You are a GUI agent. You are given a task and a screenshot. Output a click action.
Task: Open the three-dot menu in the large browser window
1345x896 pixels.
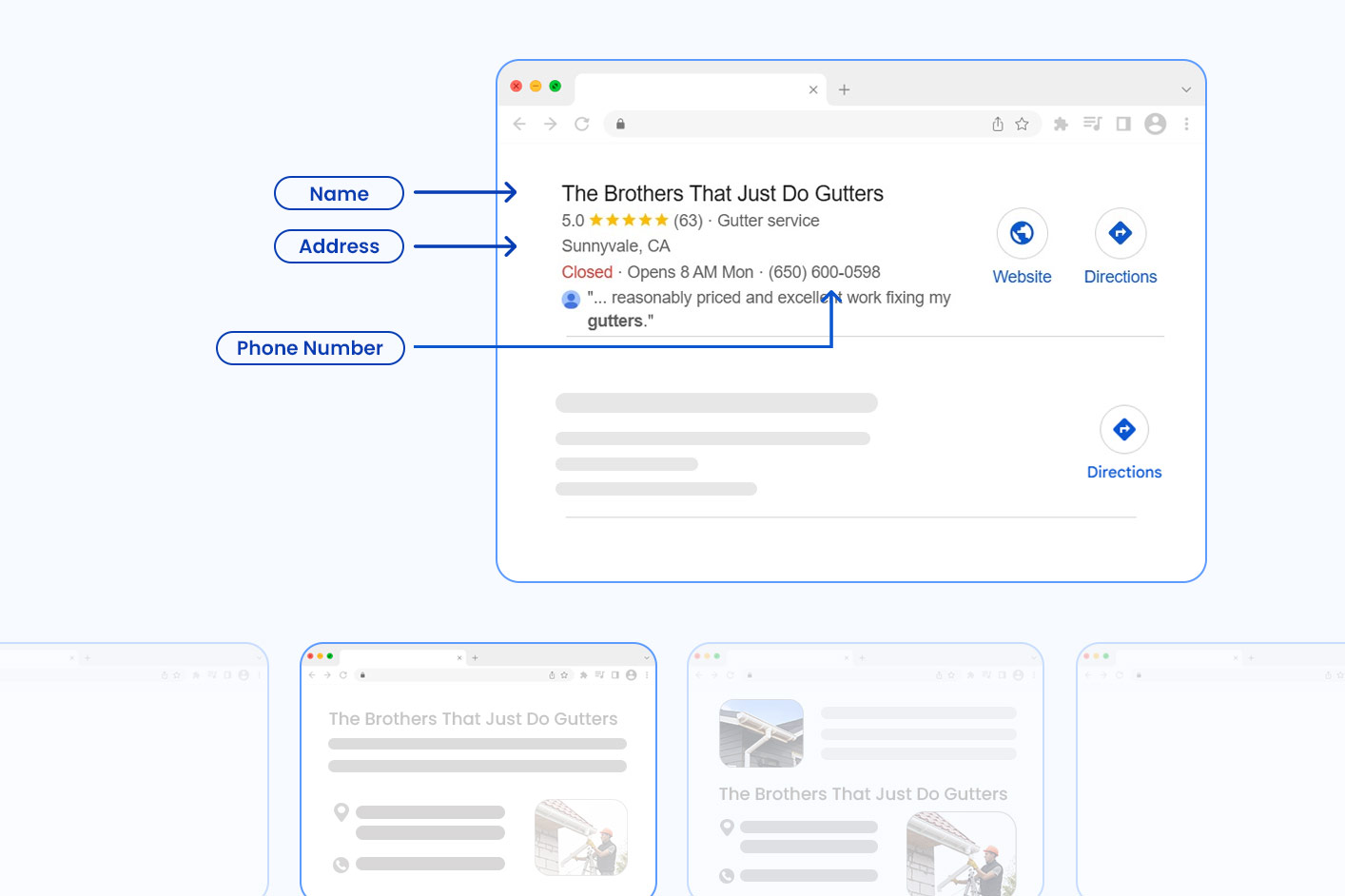[1186, 124]
